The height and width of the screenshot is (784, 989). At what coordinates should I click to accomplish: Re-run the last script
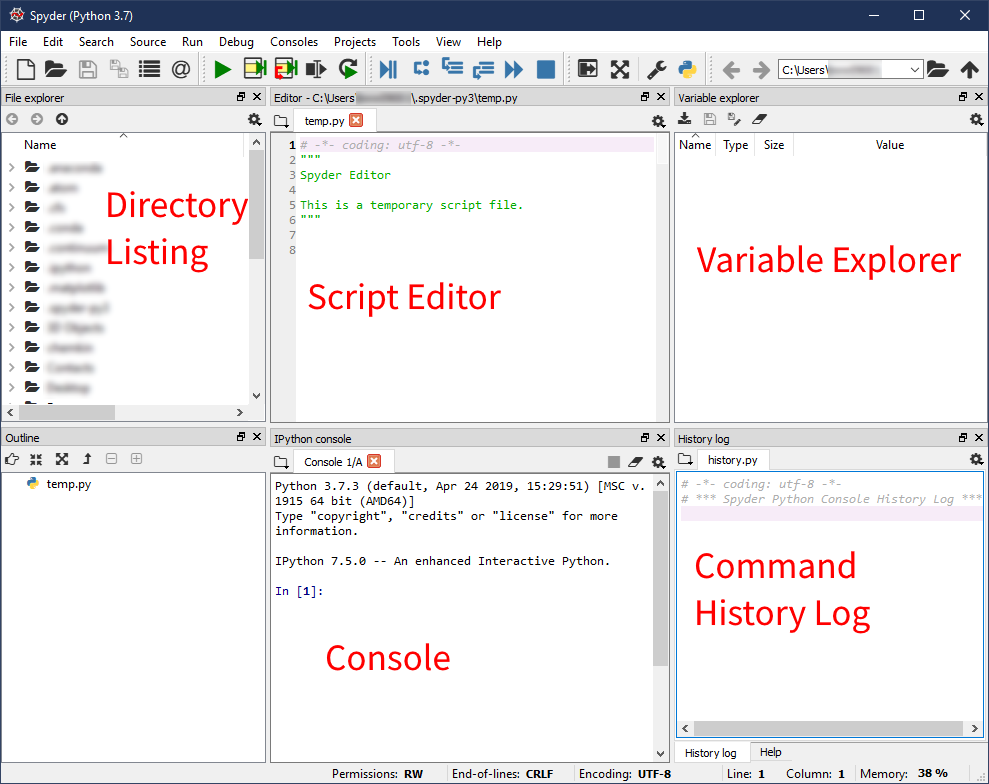[x=348, y=69]
